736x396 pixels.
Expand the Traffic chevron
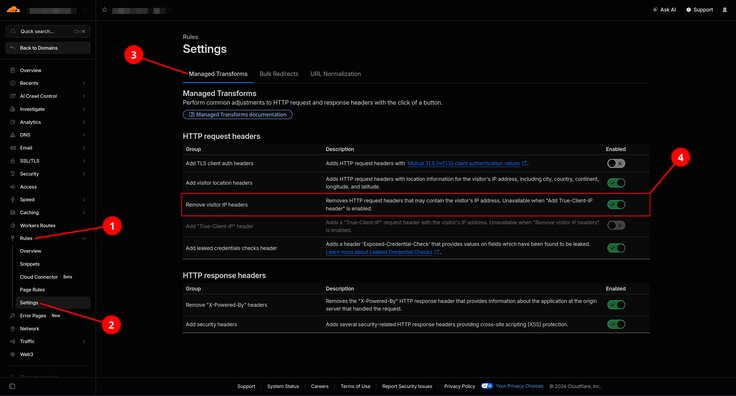click(84, 342)
